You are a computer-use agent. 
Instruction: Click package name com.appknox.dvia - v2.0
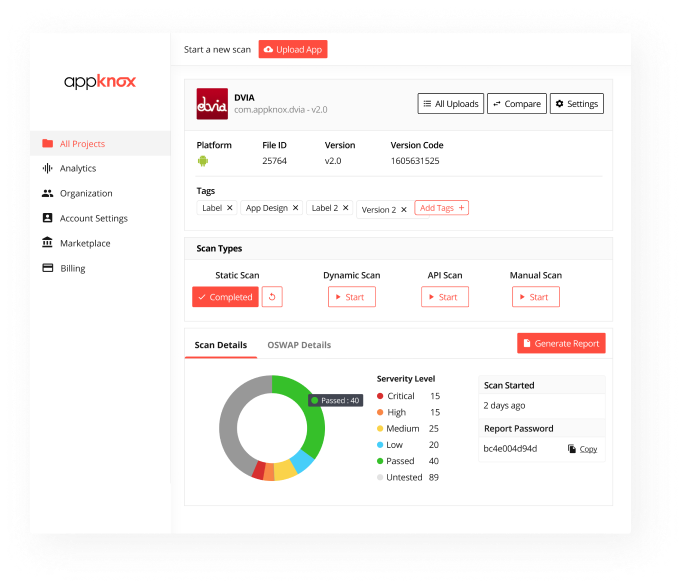pos(281,110)
